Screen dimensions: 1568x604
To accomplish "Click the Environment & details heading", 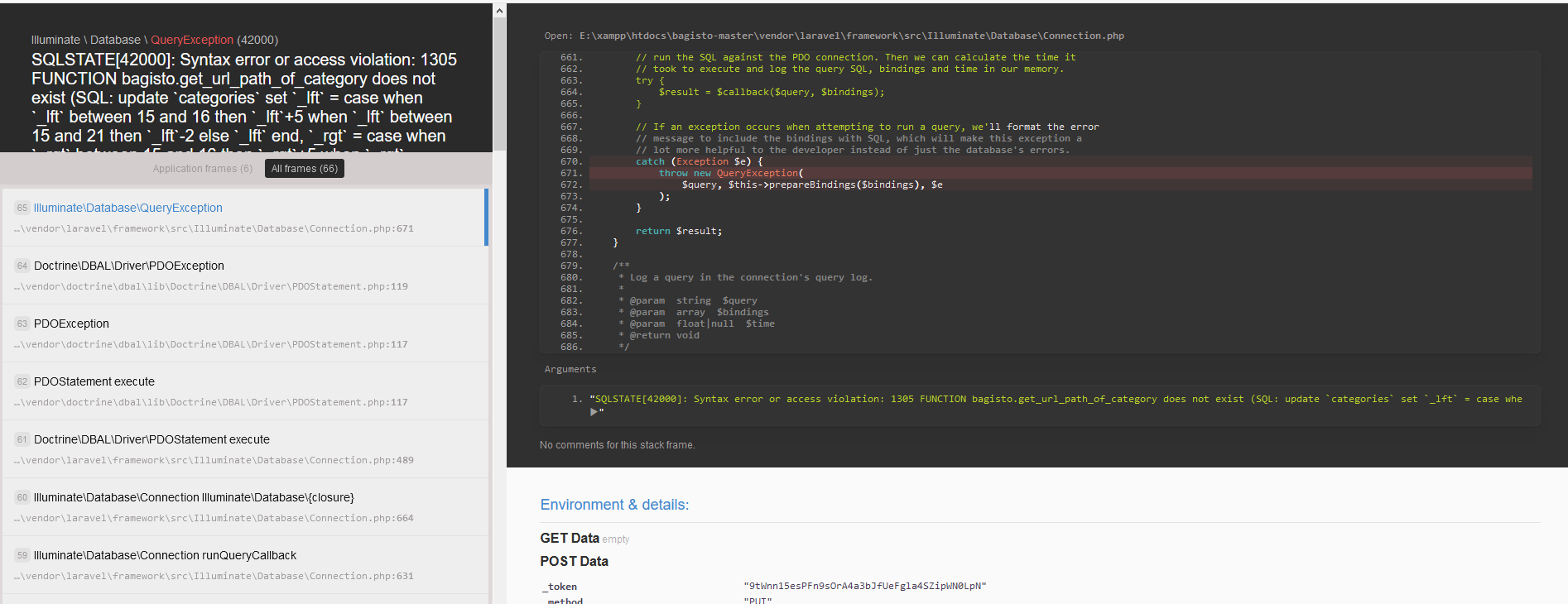I will tap(614, 505).
